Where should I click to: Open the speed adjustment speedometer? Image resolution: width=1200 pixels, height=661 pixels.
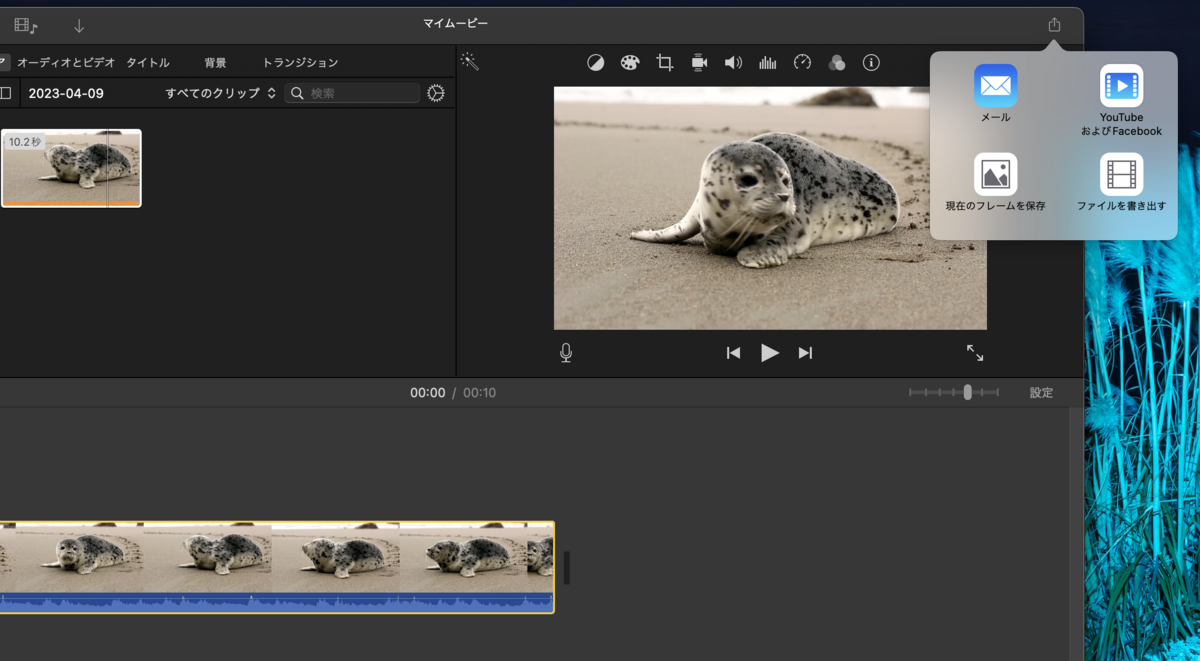(802, 63)
